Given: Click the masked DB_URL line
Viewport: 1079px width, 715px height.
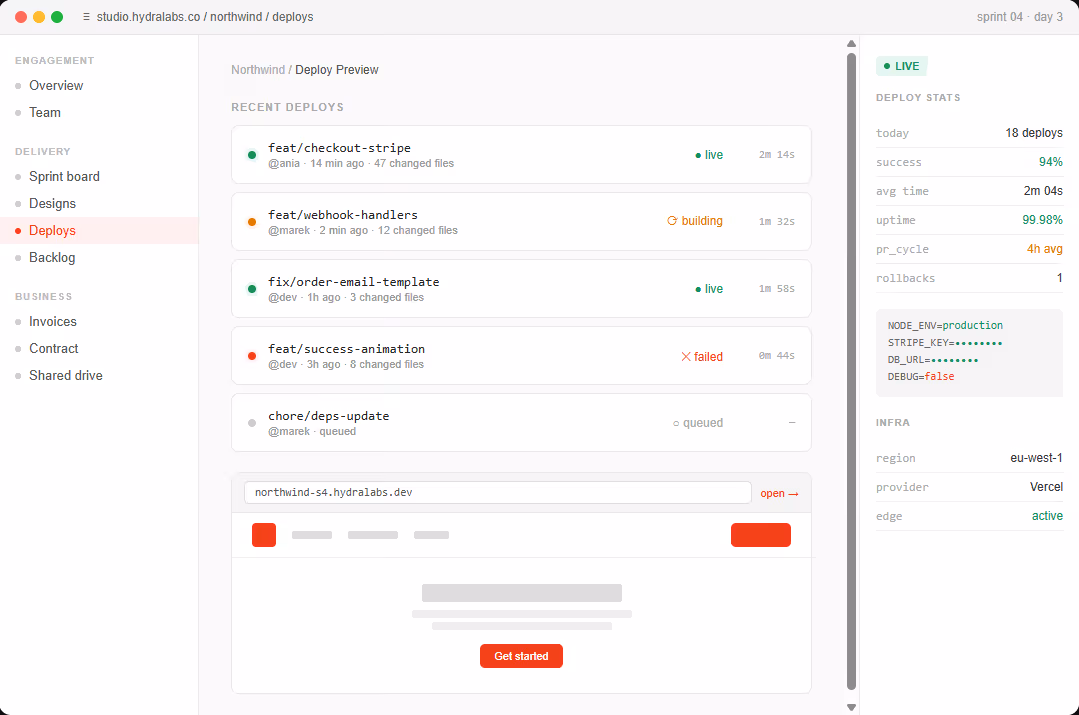Looking at the screenshot, I should pos(932,360).
